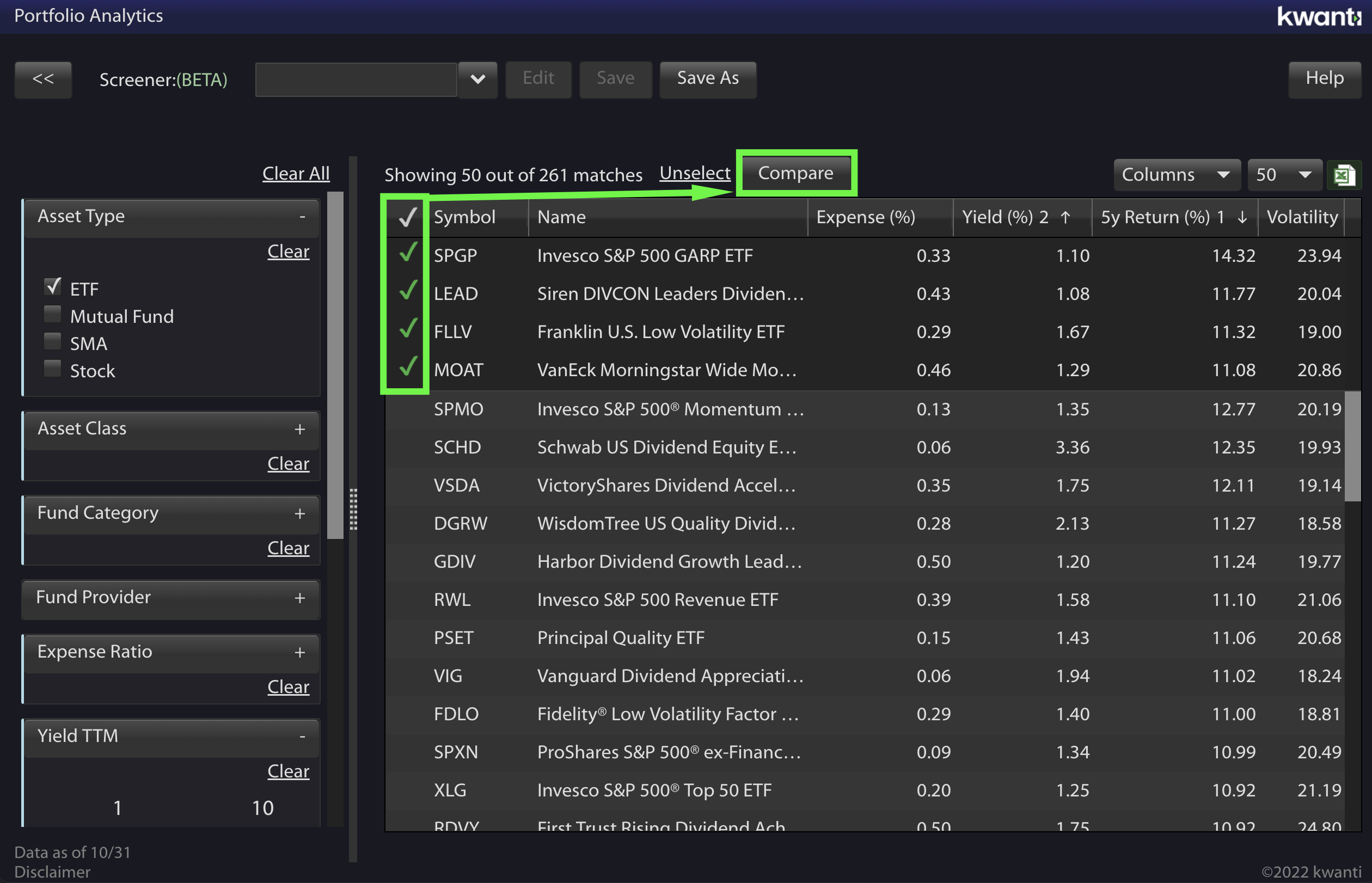Screen dimensions: 1372x883
Task: Click the Unselect link
Action: (695, 173)
